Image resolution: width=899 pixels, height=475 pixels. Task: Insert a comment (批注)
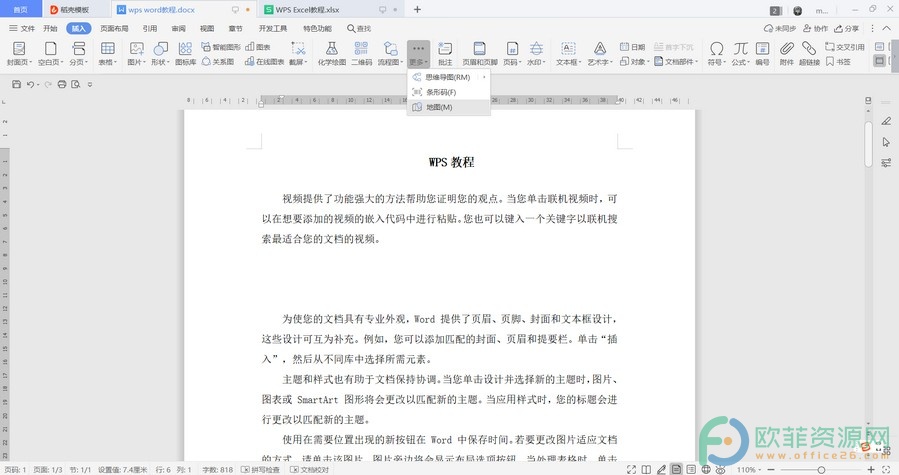pos(445,53)
